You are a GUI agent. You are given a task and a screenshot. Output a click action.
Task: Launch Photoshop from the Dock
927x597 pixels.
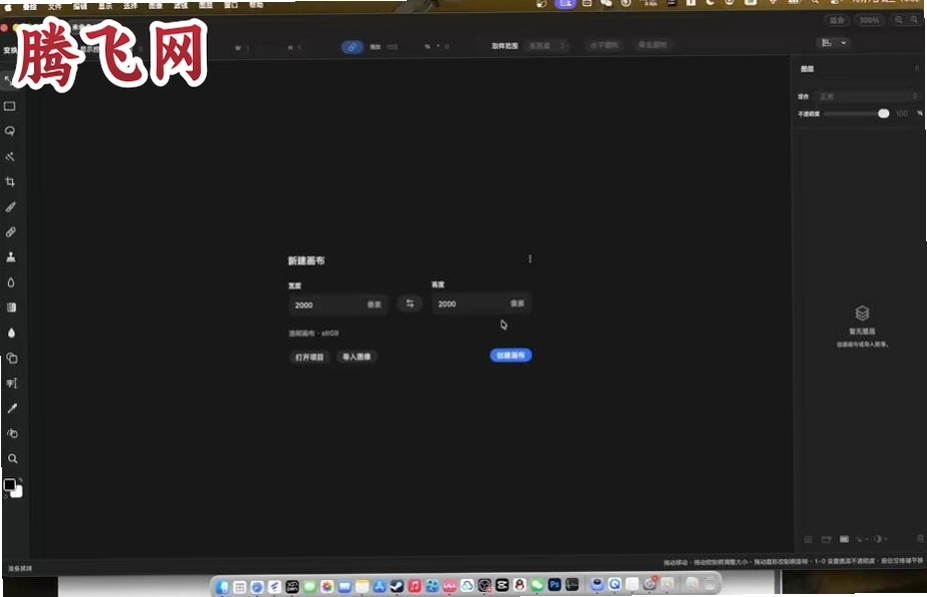tap(554, 585)
